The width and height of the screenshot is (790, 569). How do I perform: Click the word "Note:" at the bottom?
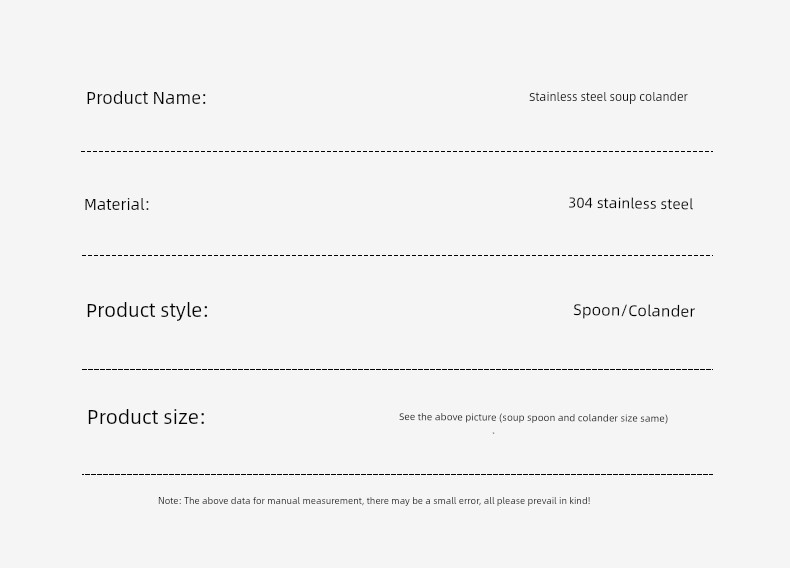[x=169, y=501]
